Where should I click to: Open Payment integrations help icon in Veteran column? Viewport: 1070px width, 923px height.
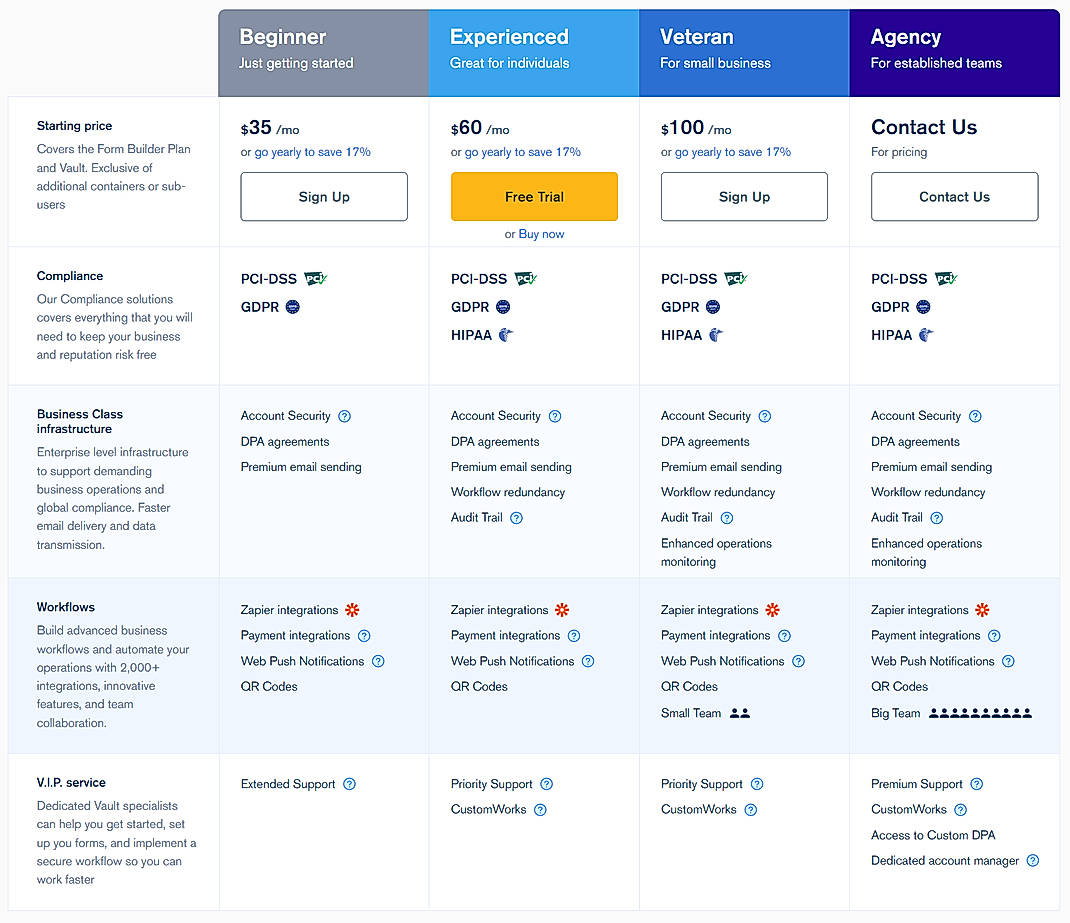[x=784, y=635]
